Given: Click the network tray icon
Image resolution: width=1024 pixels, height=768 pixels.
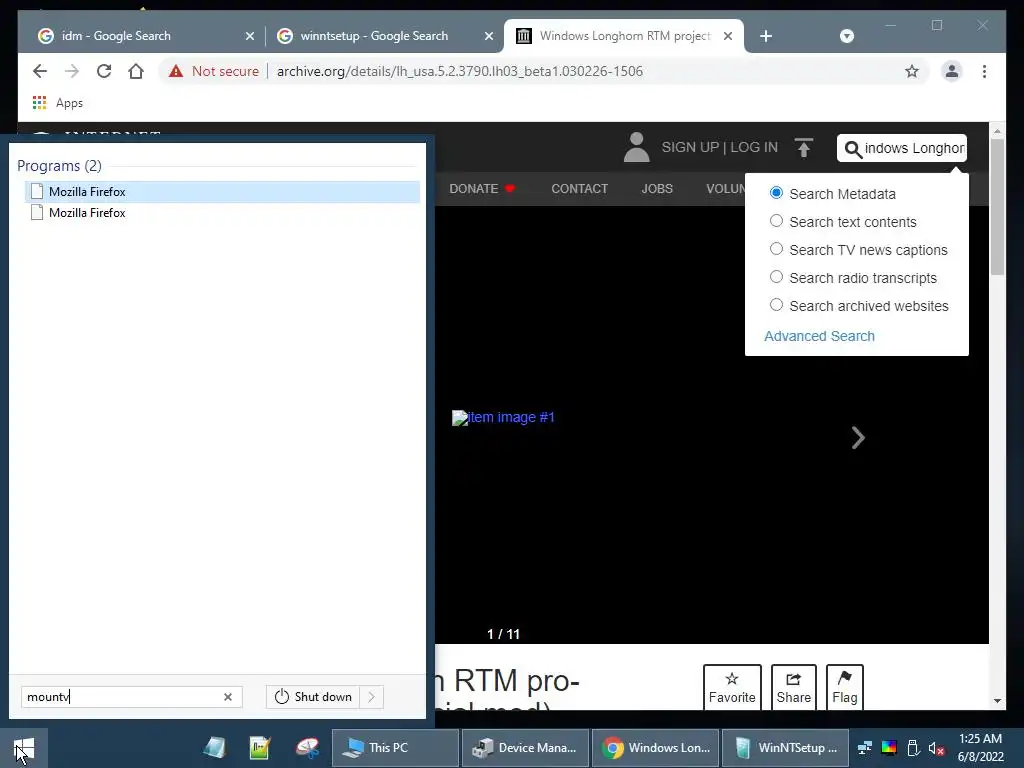Looking at the screenshot, I should [x=865, y=748].
